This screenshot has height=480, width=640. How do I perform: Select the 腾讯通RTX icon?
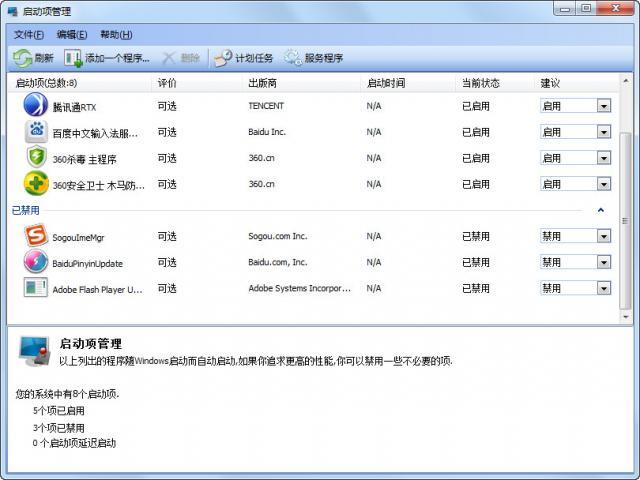36,105
